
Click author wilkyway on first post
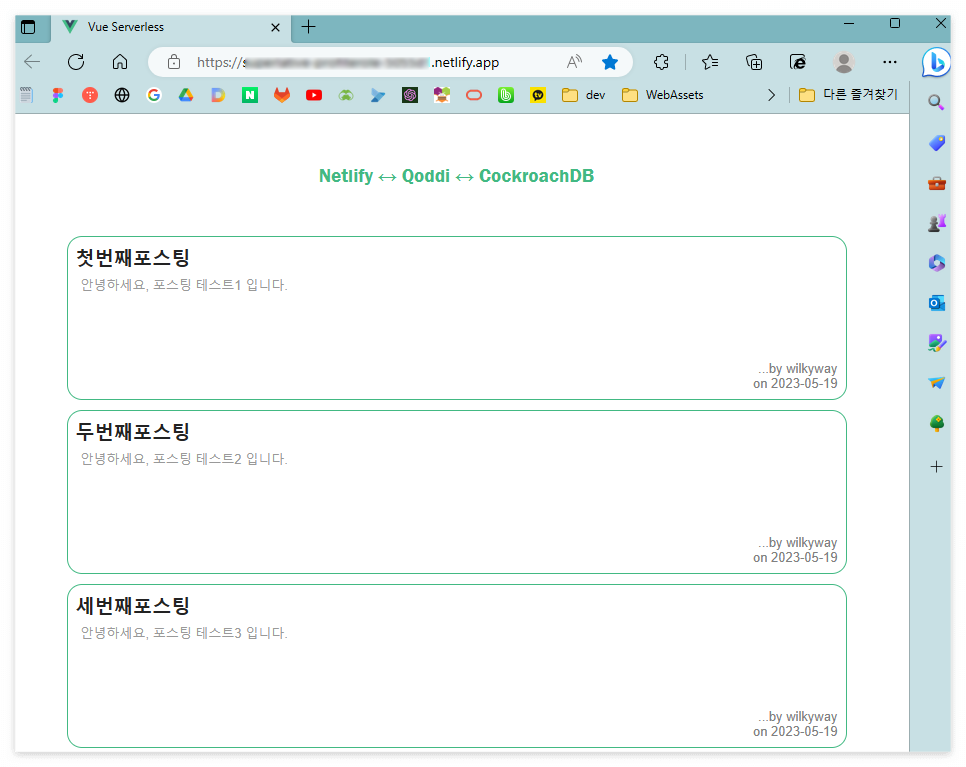point(811,368)
